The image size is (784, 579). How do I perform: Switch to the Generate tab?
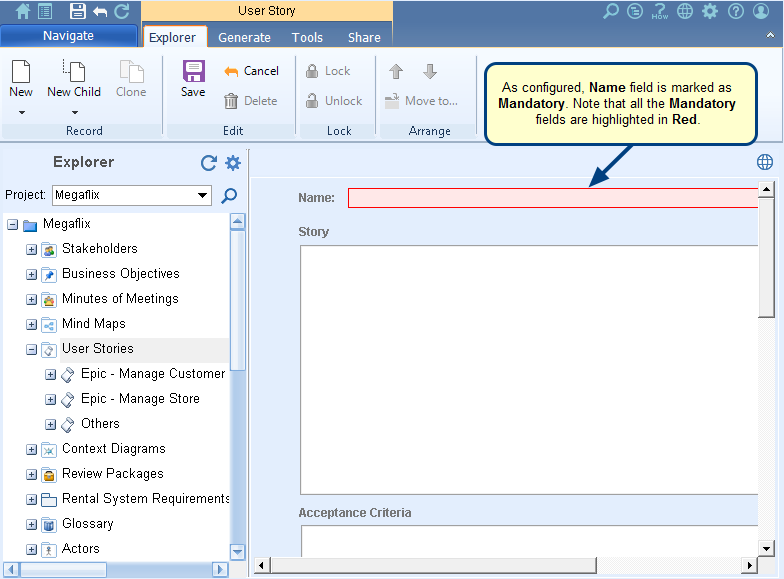tap(244, 38)
